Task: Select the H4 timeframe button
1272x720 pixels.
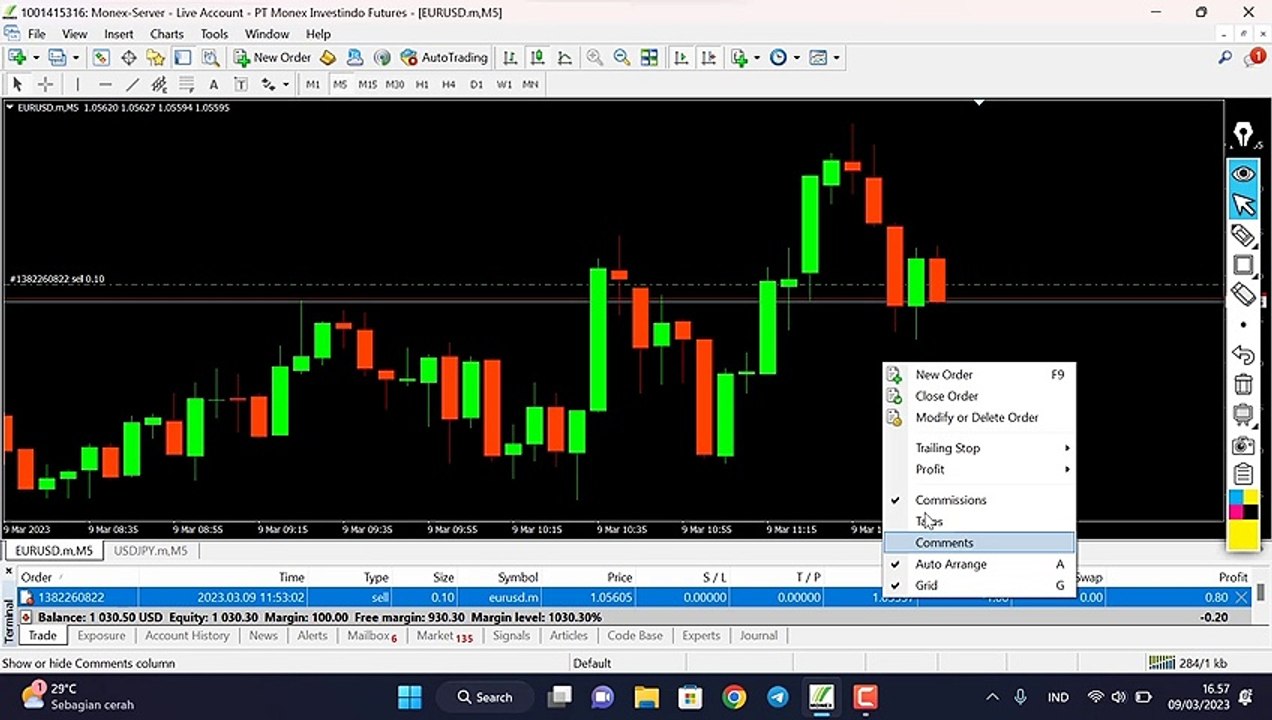Action: (x=449, y=85)
